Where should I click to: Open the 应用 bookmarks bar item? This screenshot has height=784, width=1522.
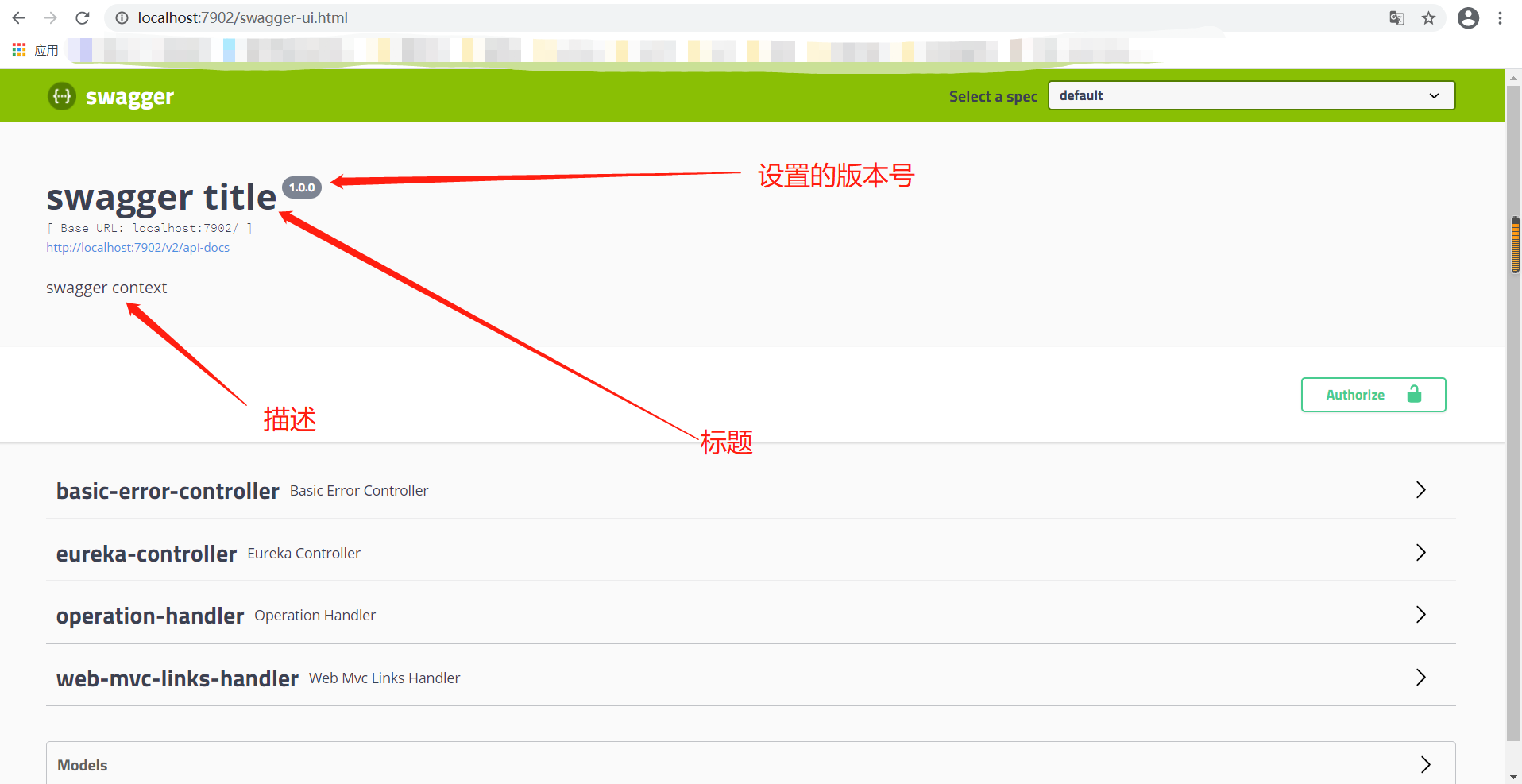tap(46, 49)
